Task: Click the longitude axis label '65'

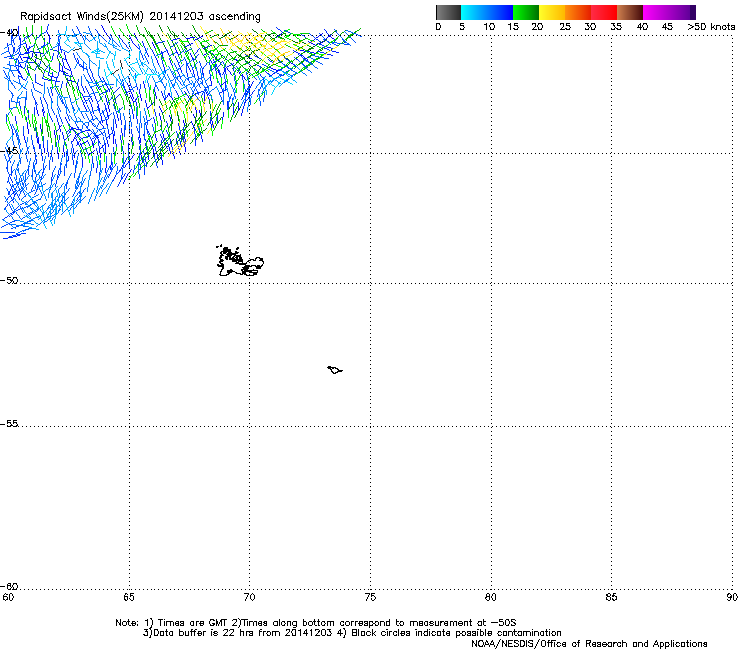Action: tap(129, 598)
